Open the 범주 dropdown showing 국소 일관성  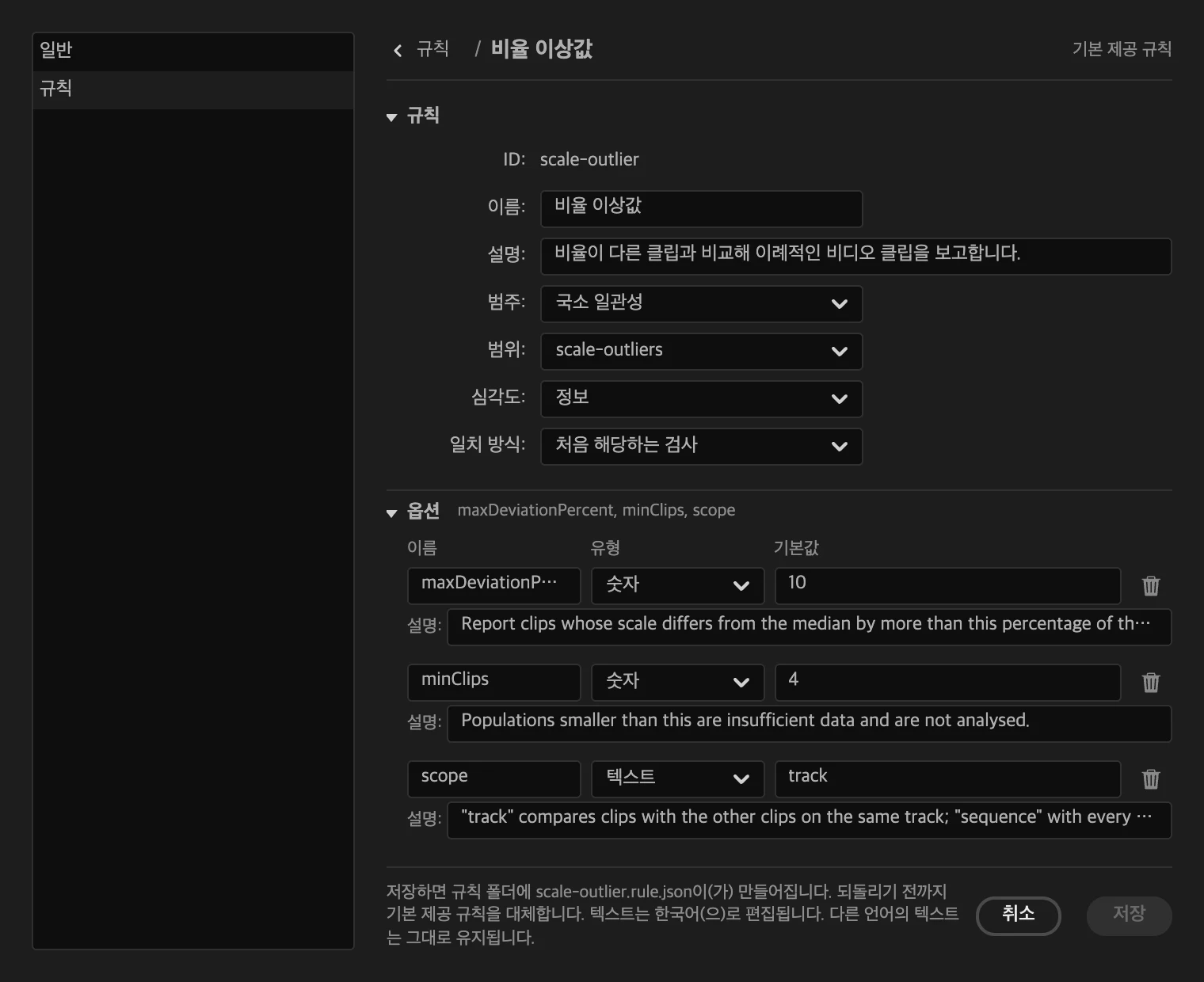tap(702, 304)
